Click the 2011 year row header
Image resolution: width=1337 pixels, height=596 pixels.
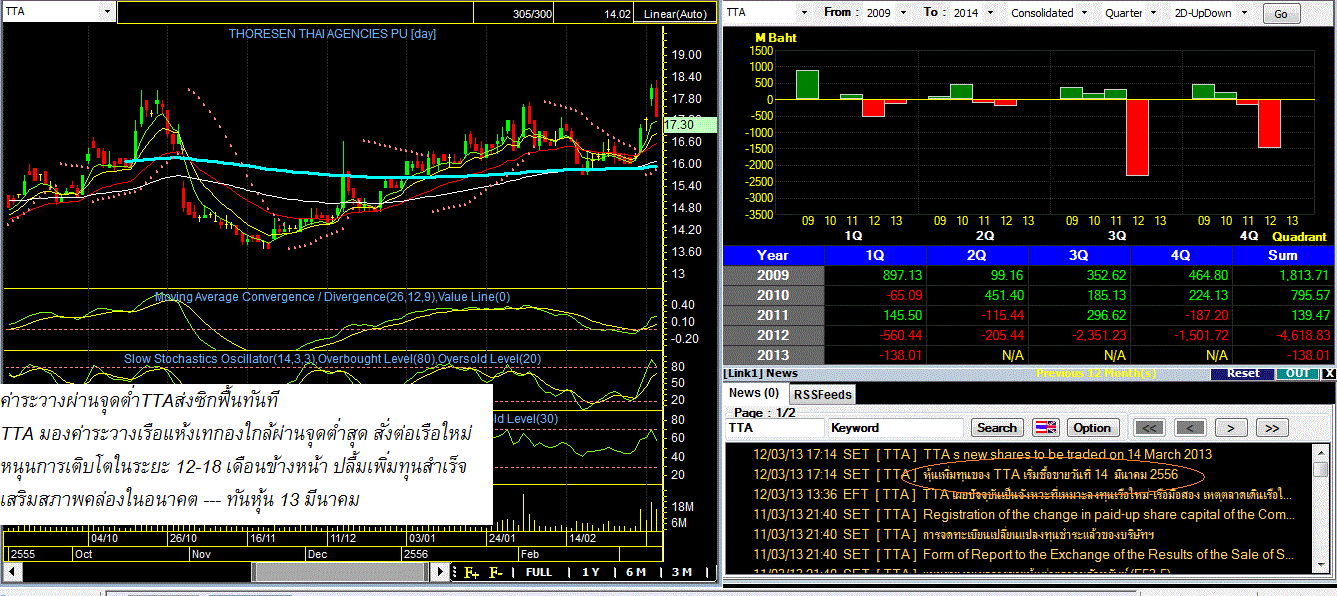773,315
